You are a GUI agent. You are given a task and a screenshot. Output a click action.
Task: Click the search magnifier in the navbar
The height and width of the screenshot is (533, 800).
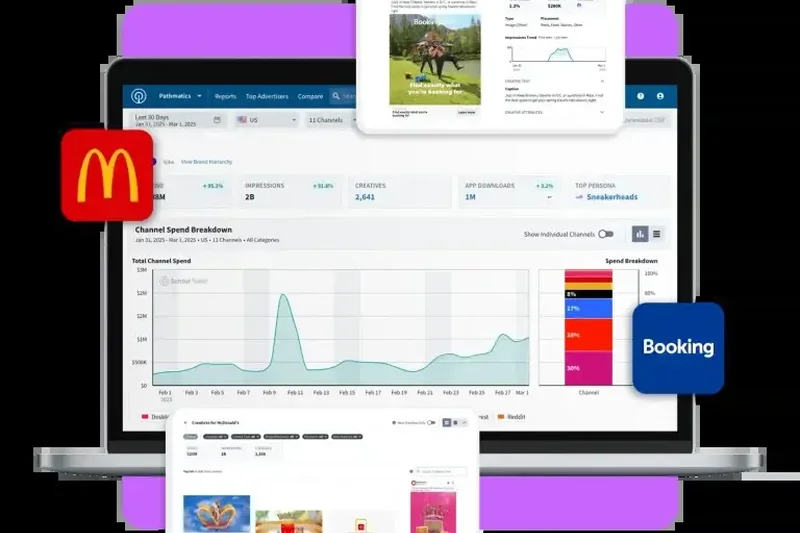(x=336, y=96)
